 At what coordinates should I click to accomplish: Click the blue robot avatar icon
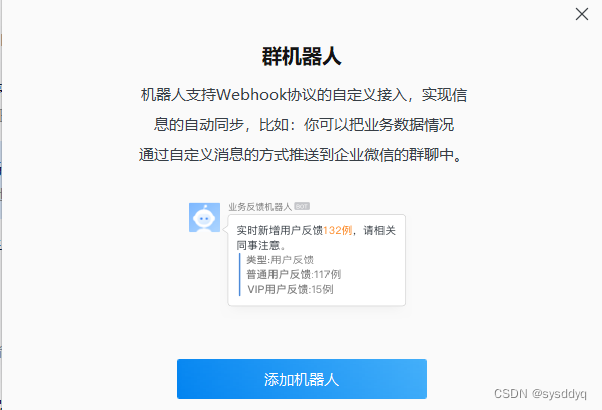(204, 217)
